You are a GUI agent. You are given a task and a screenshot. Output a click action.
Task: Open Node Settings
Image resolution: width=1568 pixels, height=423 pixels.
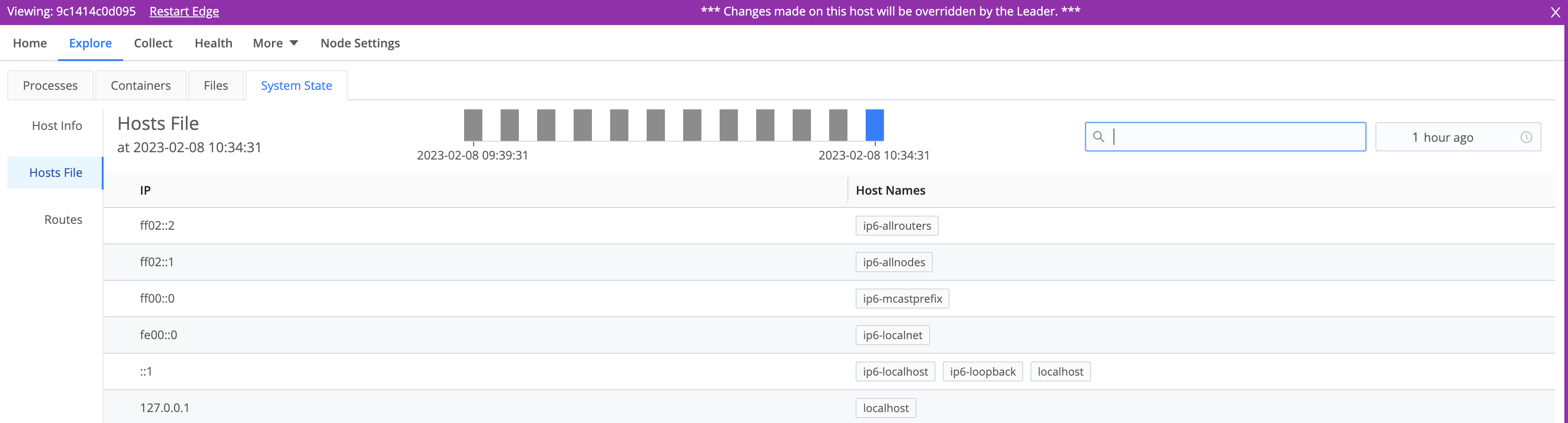click(360, 43)
